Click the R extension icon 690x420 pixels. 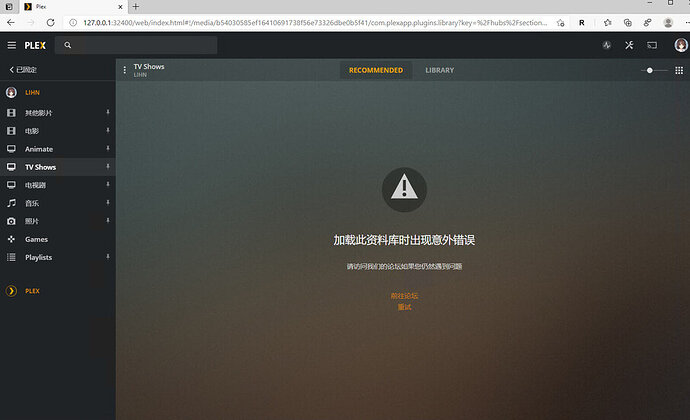(582, 22)
